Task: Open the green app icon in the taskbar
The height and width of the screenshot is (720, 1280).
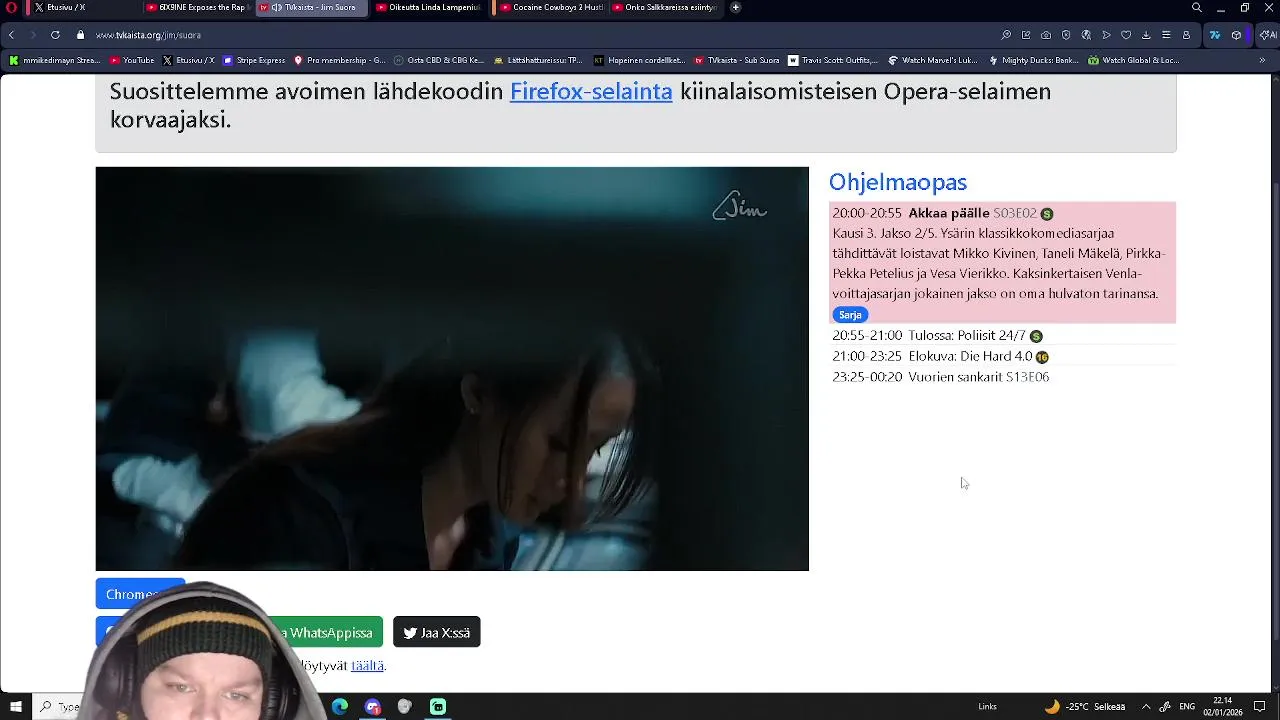Action: point(438,707)
